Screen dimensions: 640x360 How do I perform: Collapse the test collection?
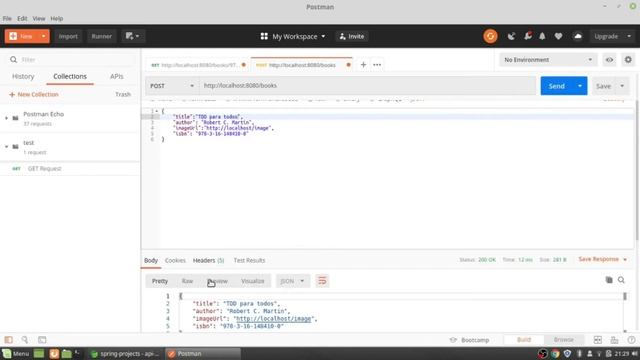(x=6, y=147)
